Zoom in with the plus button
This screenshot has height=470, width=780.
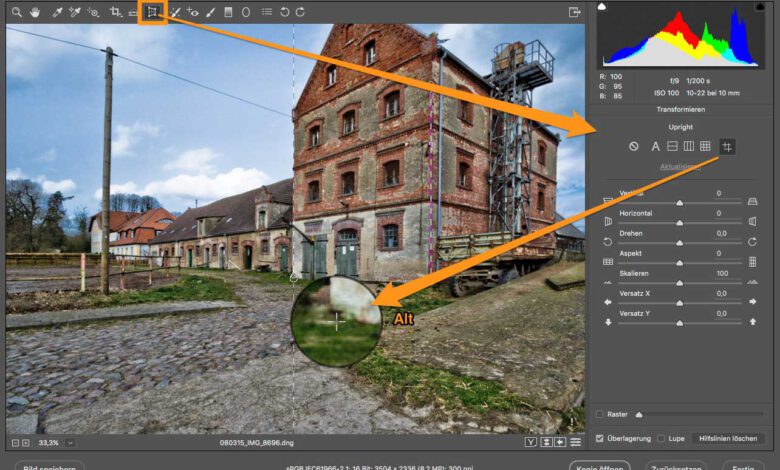[26, 443]
